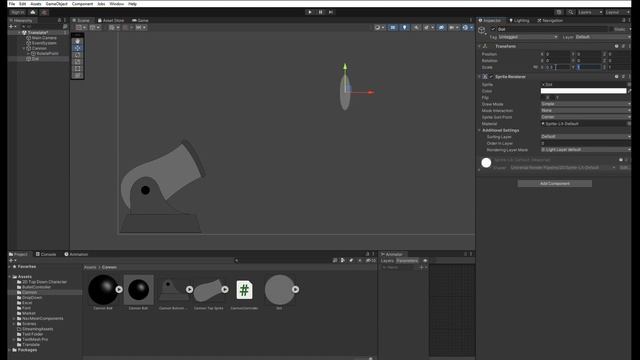
Task: Select Main Camera in Hierarchy
Action: tap(44, 38)
